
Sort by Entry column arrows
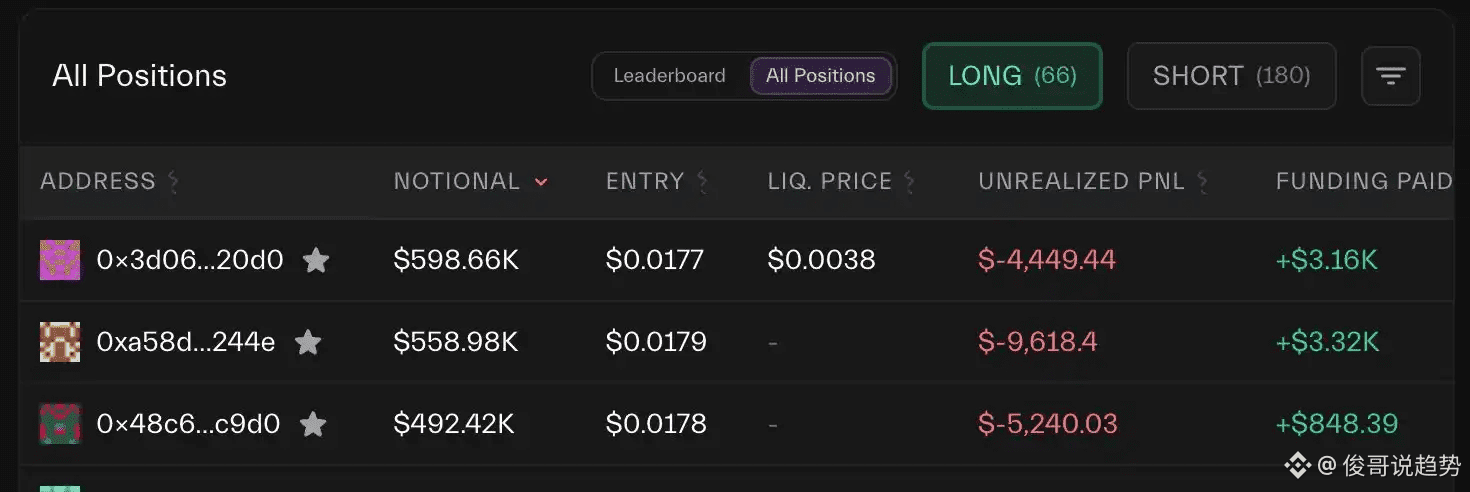[702, 182]
